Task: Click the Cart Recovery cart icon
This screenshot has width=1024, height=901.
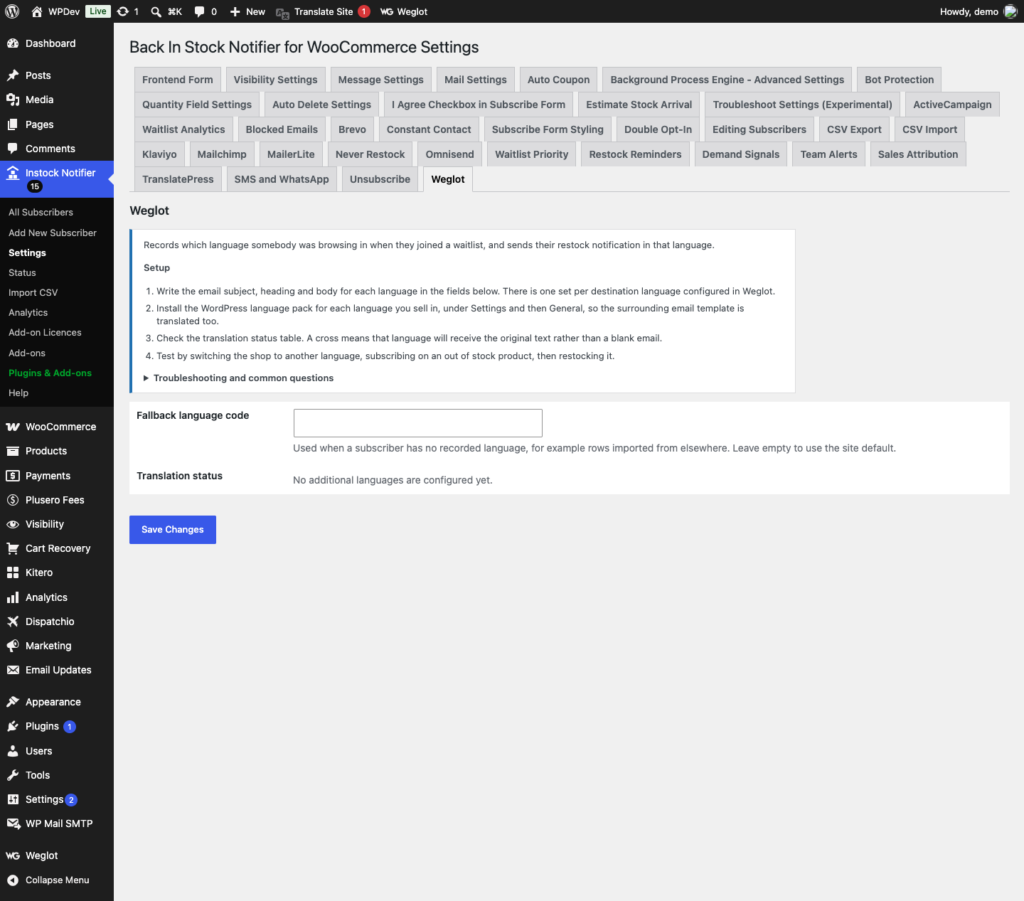Action: click(x=12, y=548)
